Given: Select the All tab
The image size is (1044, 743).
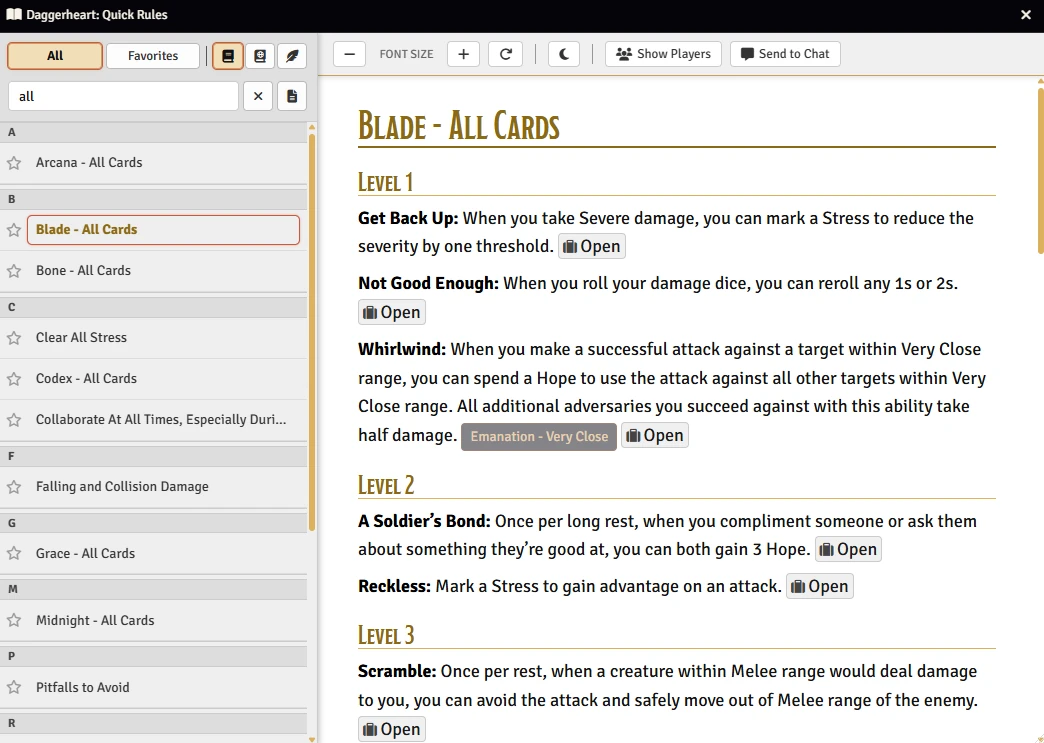Looking at the screenshot, I should [55, 56].
